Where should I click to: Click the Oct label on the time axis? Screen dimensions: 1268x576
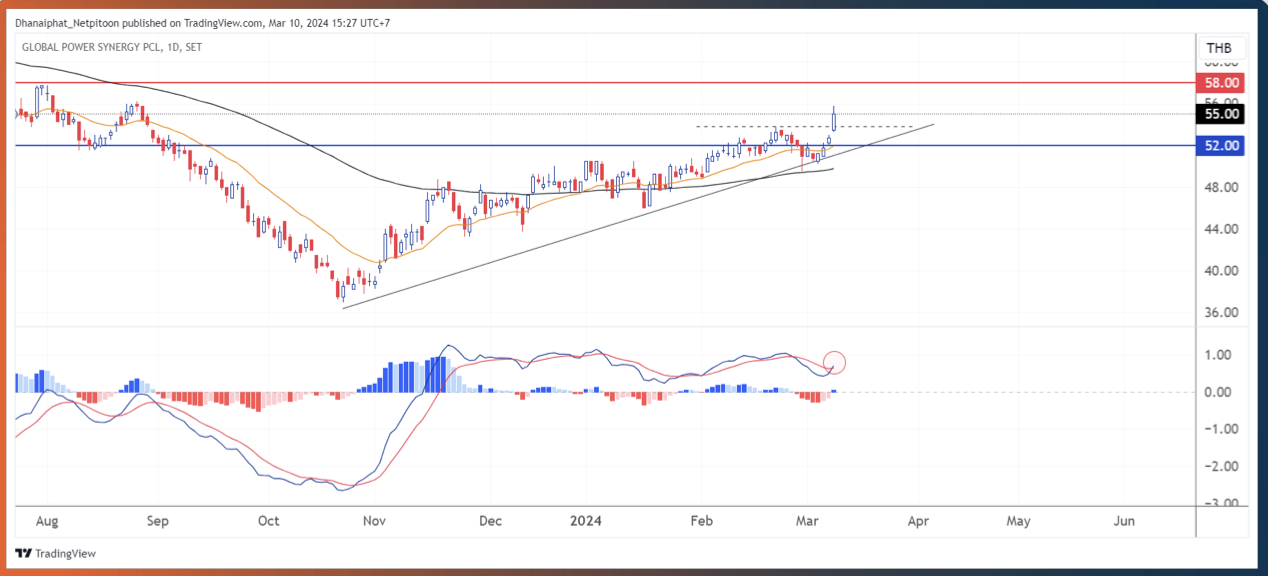click(x=268, y=521)
